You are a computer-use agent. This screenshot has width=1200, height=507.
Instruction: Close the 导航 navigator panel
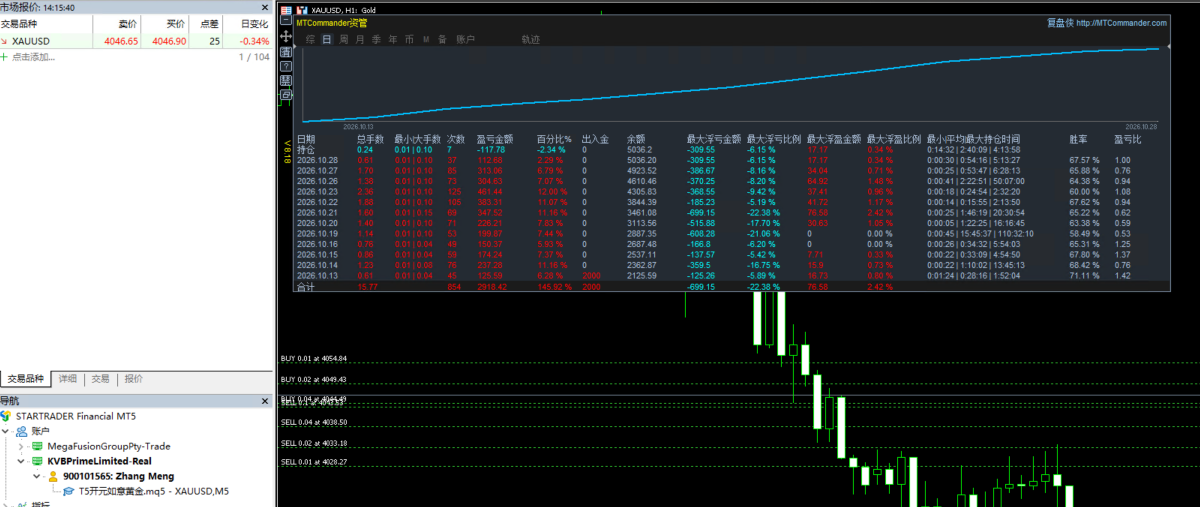265,400
